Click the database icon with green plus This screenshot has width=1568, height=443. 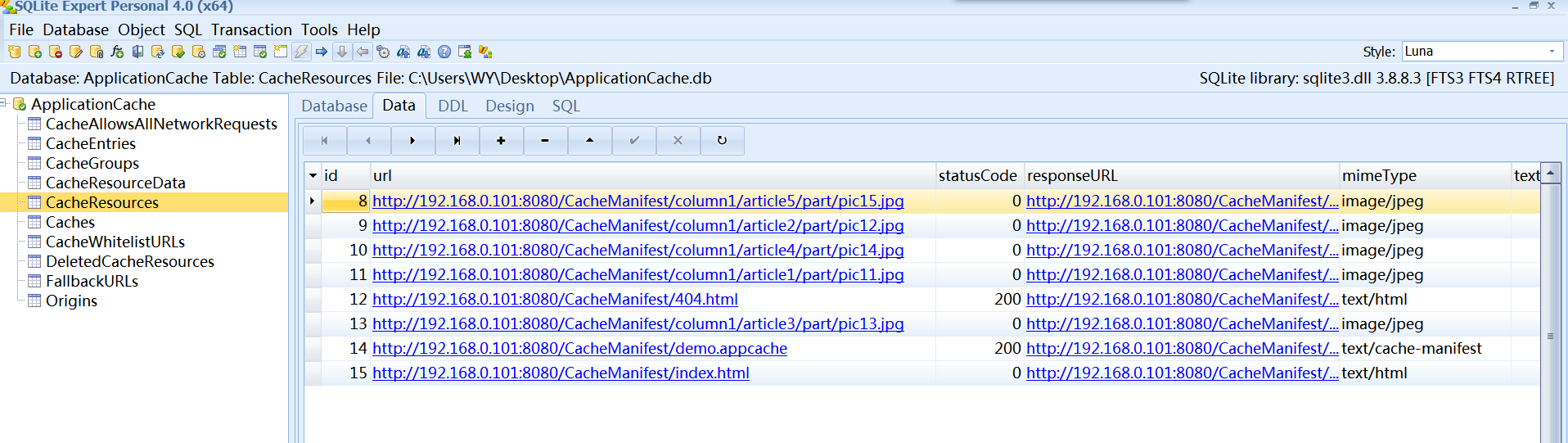point(35,52)
